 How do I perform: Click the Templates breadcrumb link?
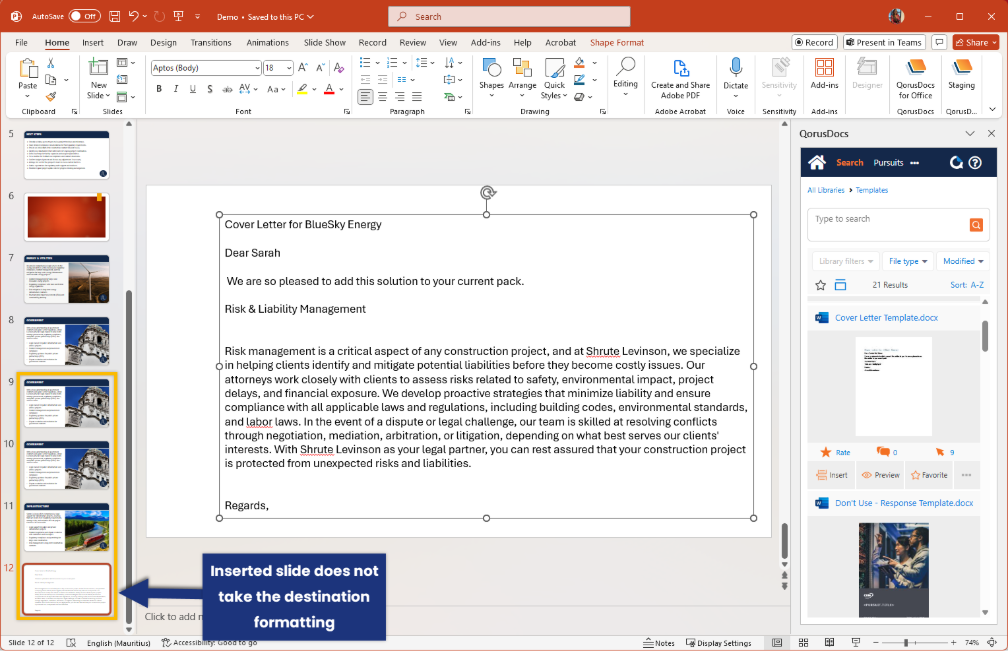871,189
